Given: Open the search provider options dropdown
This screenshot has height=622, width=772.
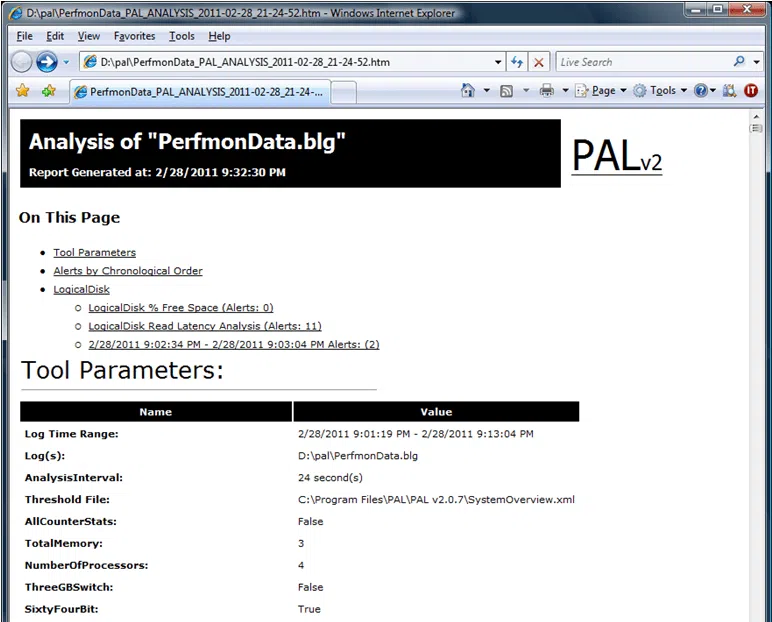Looking at the screenshot, I should point(757,62).
